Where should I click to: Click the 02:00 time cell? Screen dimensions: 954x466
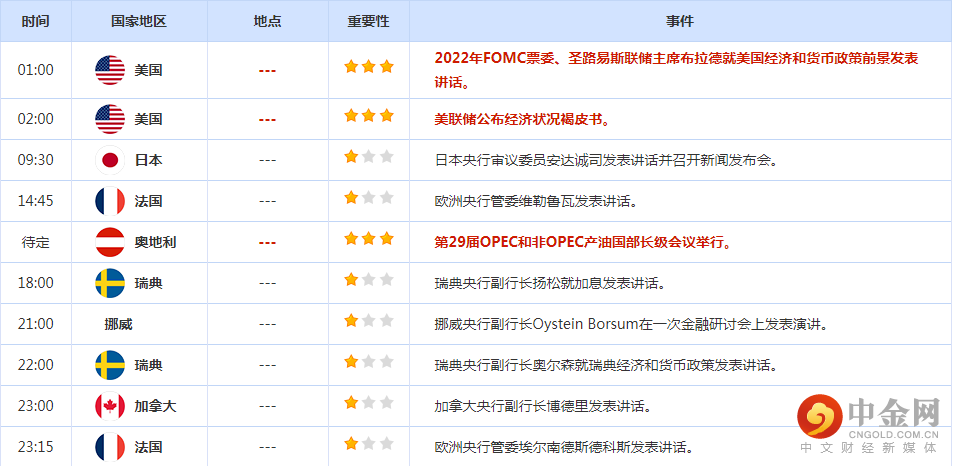(x=36, y=119)
